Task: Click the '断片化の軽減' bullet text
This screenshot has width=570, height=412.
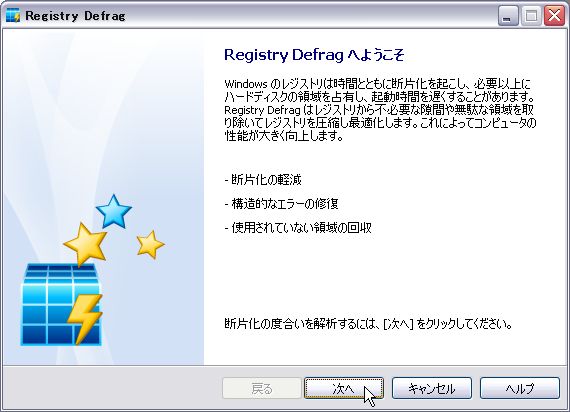Action: [263, 180]
